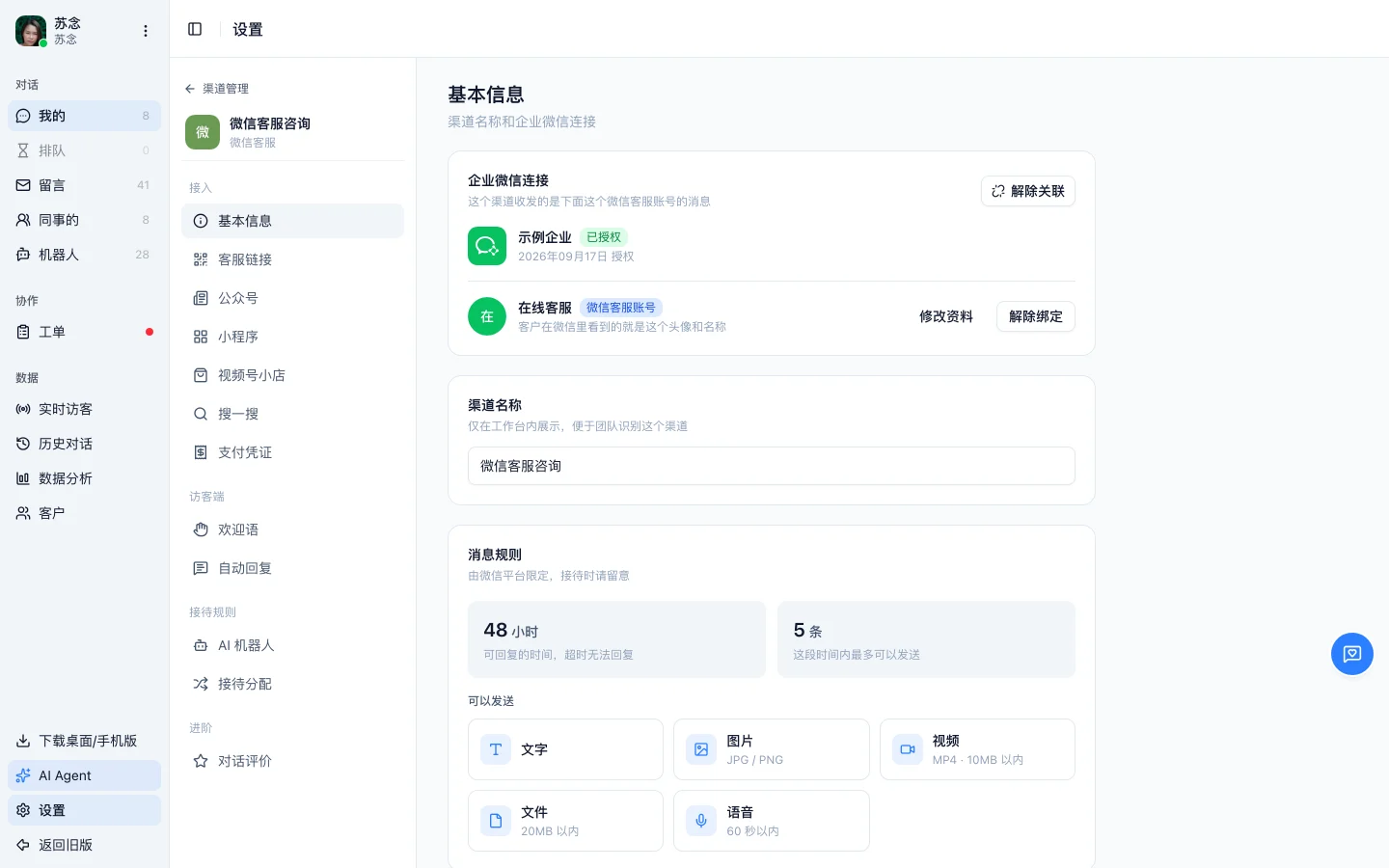Select the 支付凭证 tab

tap(292, 452)
